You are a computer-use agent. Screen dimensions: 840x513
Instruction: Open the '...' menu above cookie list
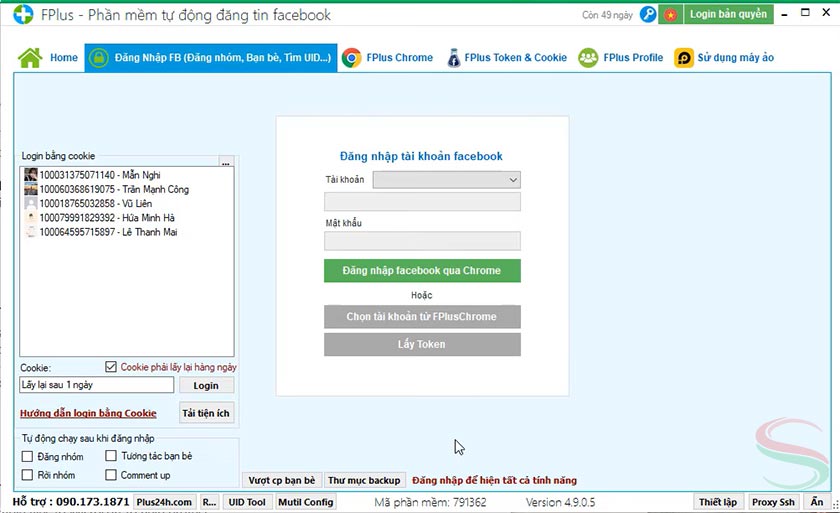(226, 162)
